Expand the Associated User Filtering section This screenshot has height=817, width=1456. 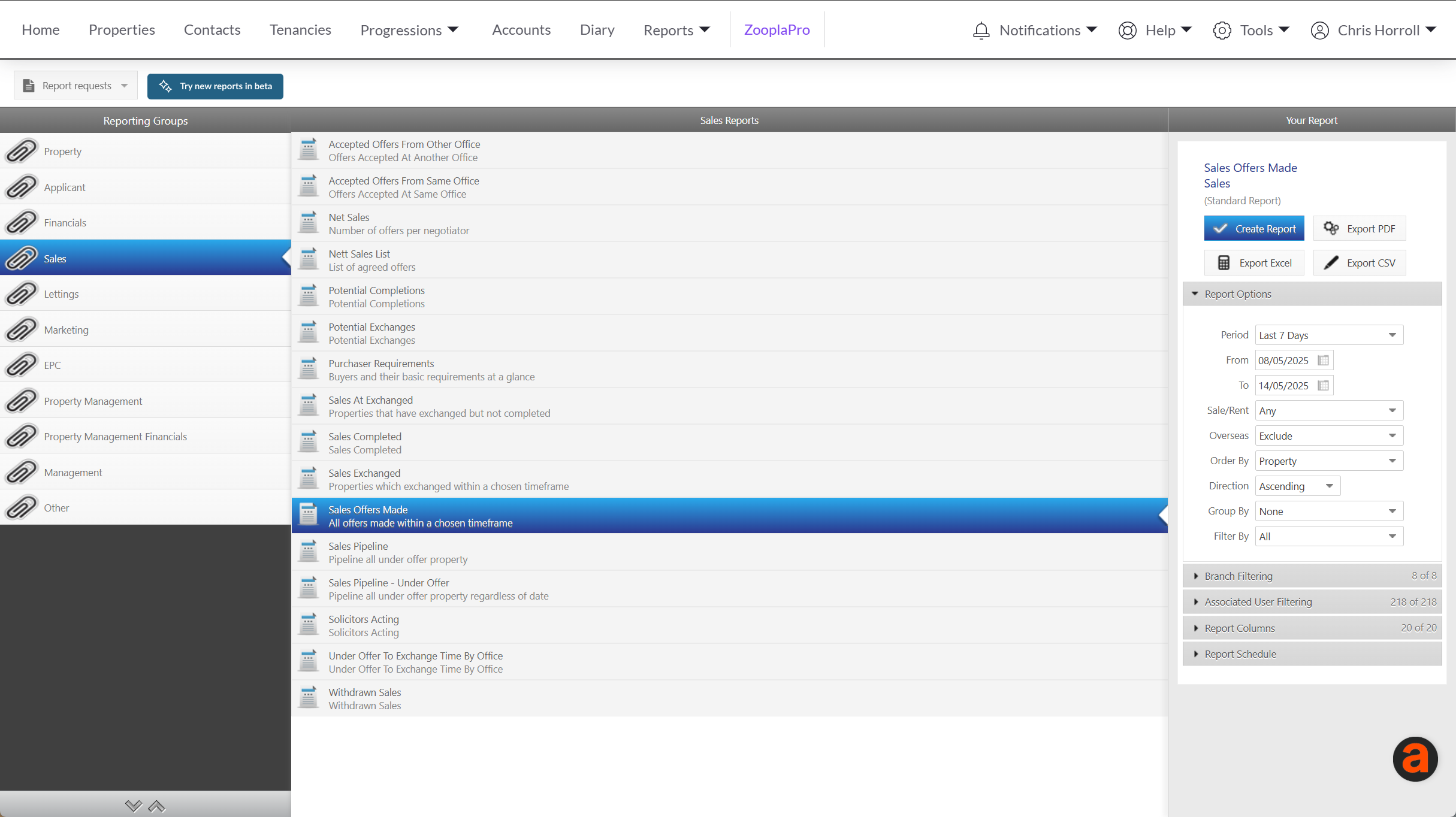(1312, 601)
